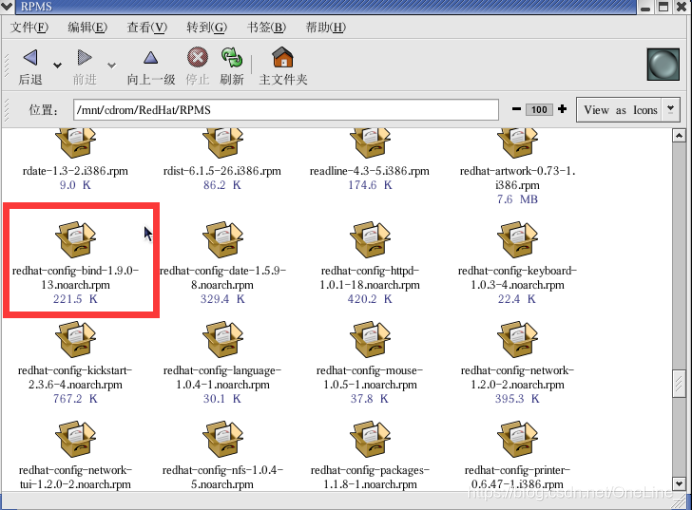Refresh the folder with 刷新
The width and height of the screenshot is (692, 511).
[x=232, y=57]
